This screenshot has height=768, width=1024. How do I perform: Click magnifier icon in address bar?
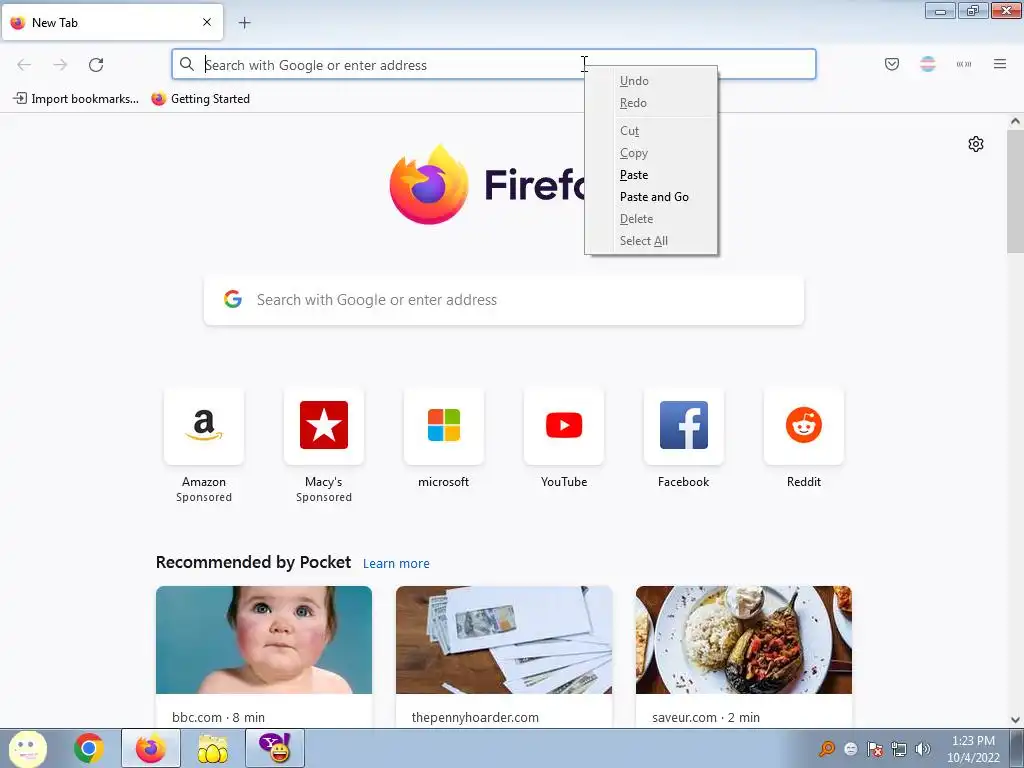point(187,64)
